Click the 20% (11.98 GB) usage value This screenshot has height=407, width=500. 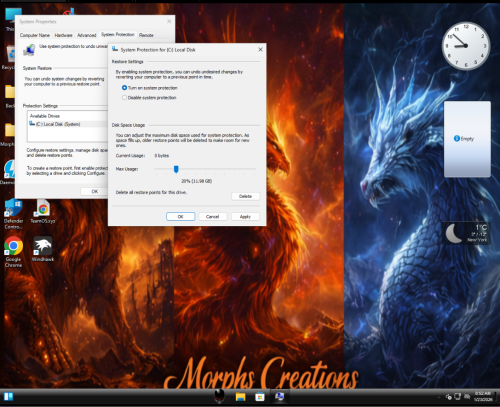click(196, 181)
